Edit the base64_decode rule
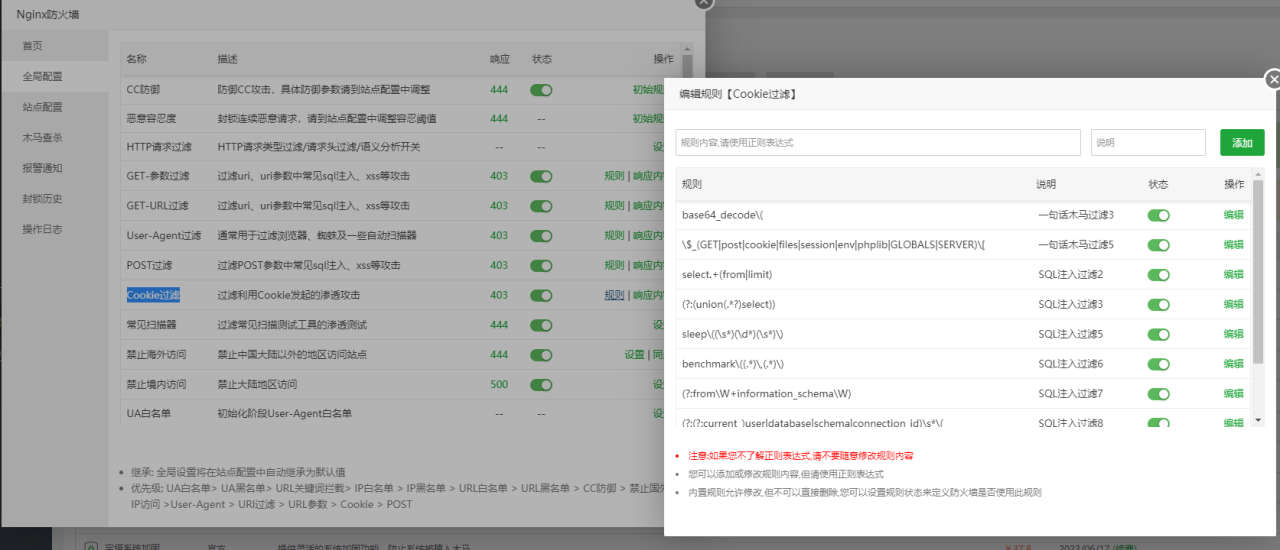This screenshot has width=1280, height=550. 1233,215
